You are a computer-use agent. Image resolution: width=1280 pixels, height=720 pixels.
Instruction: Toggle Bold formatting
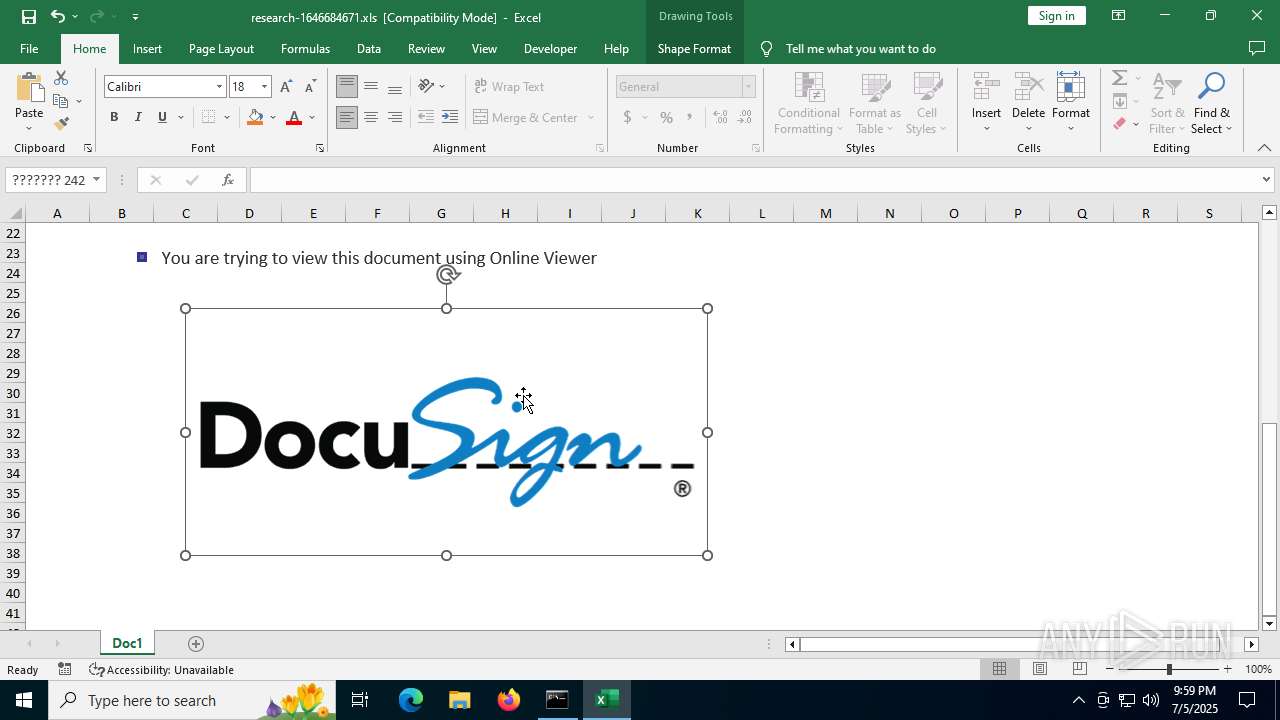pos(114,117)
